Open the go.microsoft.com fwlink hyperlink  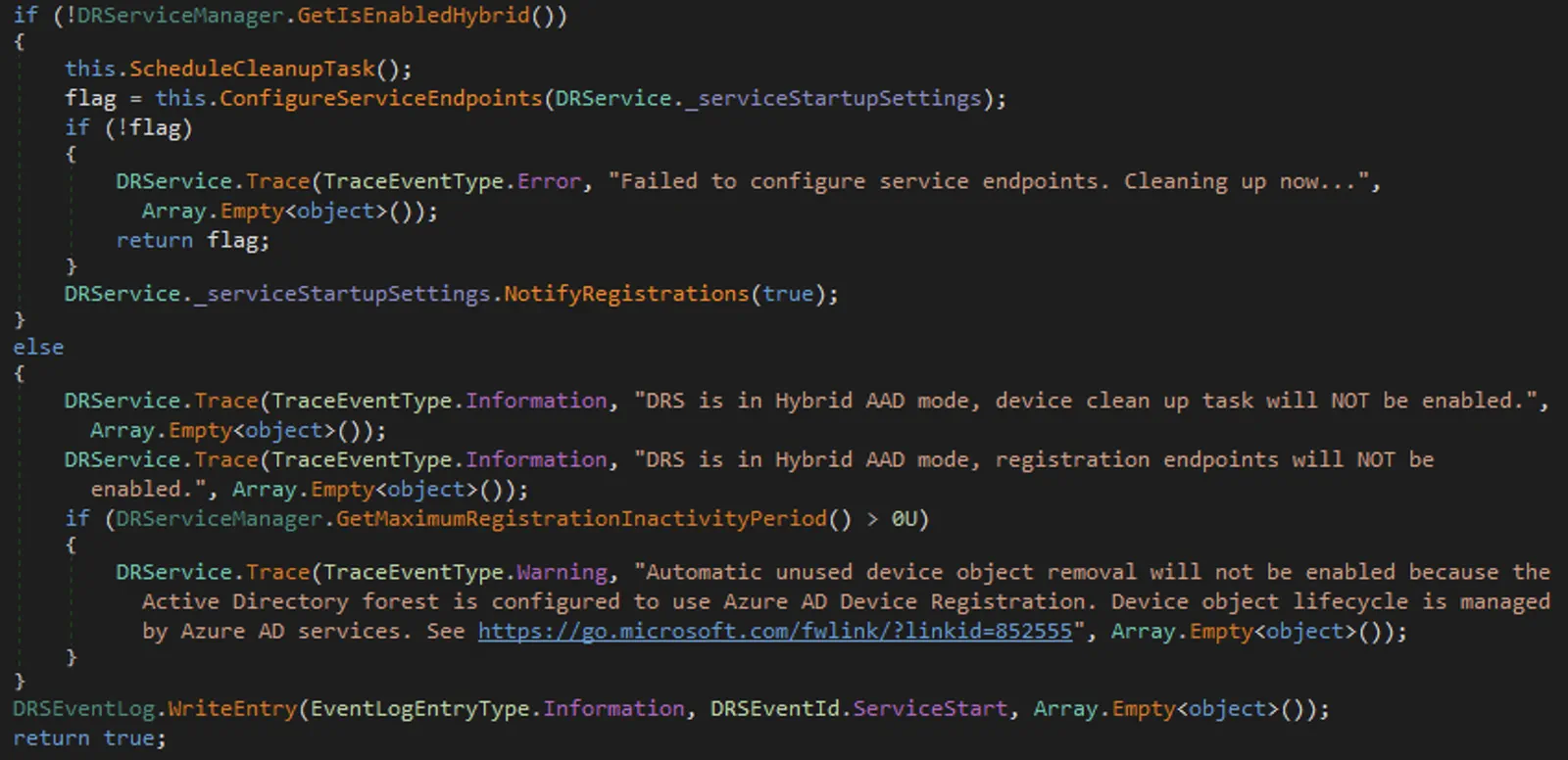[775, 632]
